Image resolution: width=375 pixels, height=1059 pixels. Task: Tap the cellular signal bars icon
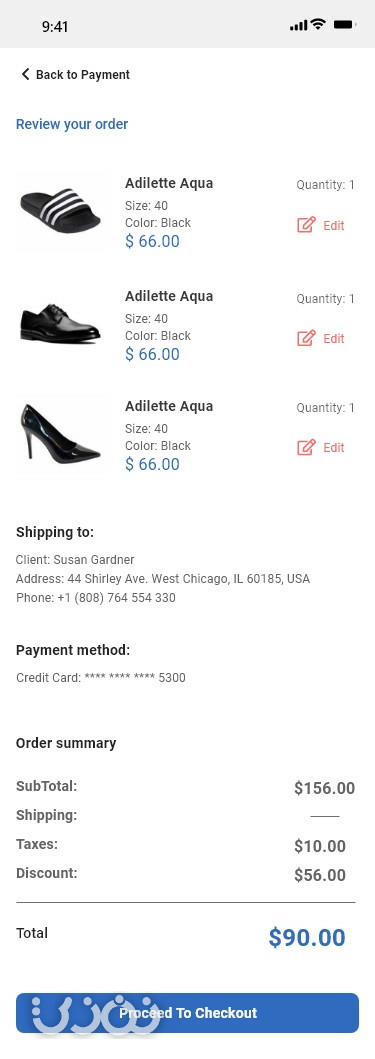(299, 26)
